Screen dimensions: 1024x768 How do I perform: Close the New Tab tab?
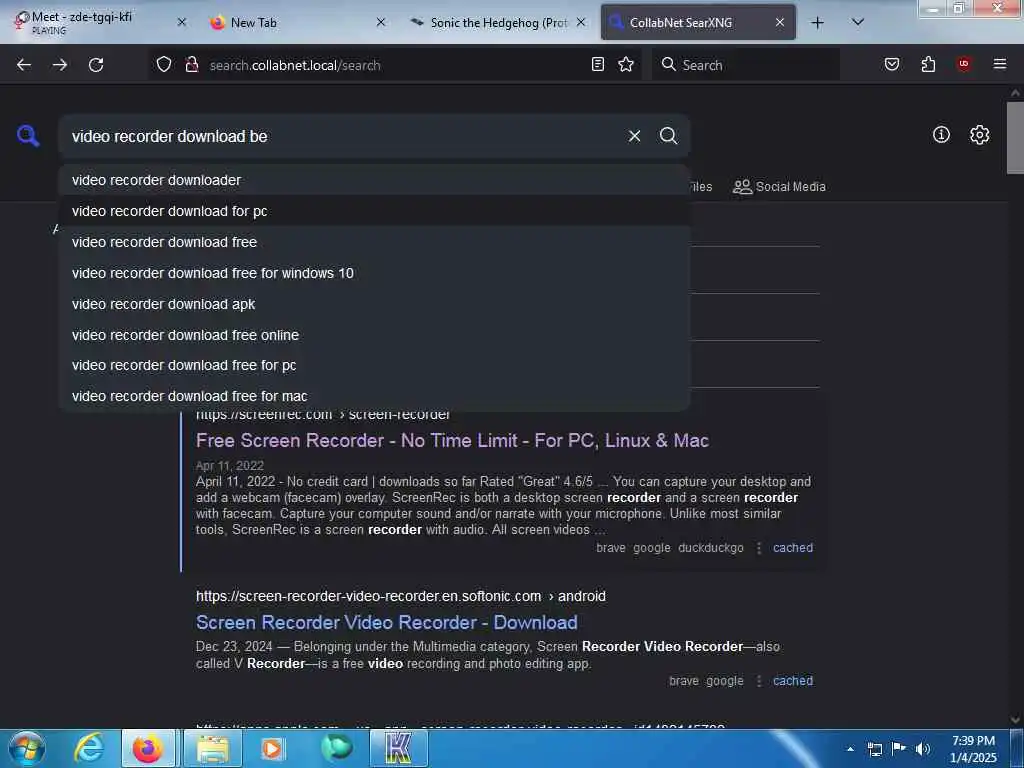(x=381, y=22)
